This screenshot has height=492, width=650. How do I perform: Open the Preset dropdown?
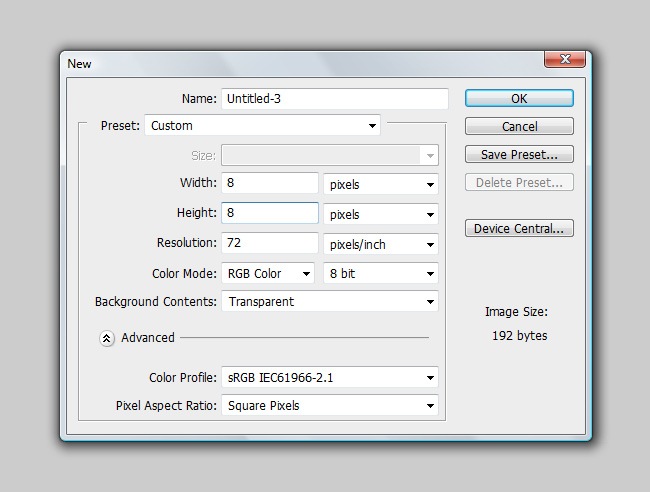click(x=262, y=126)
